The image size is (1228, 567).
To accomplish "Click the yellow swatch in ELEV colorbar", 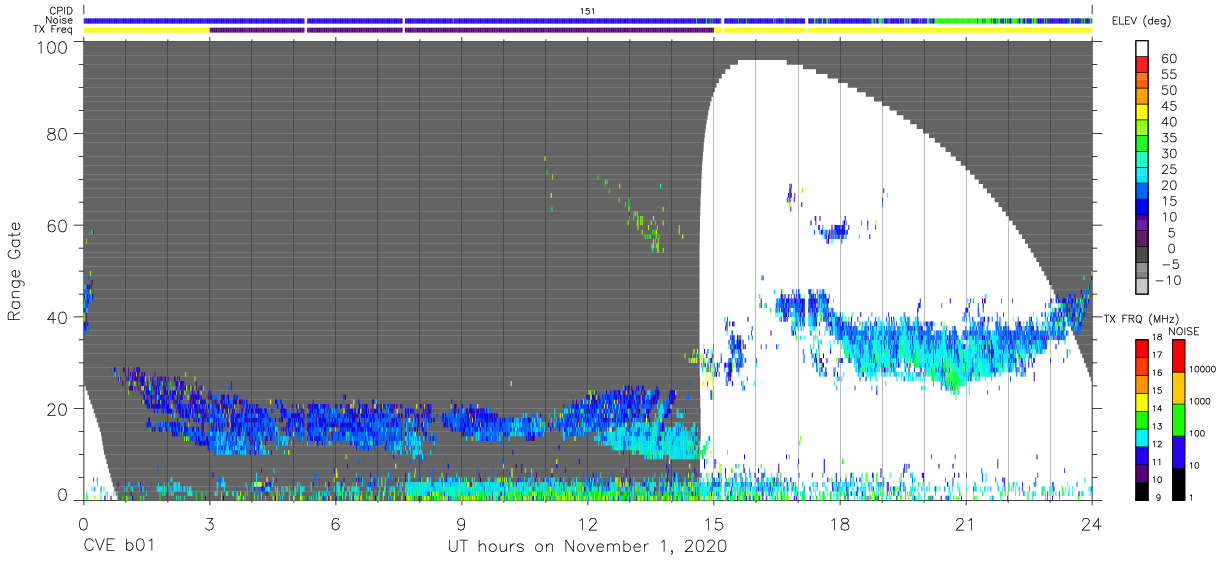I will (x=1142, y=114).
